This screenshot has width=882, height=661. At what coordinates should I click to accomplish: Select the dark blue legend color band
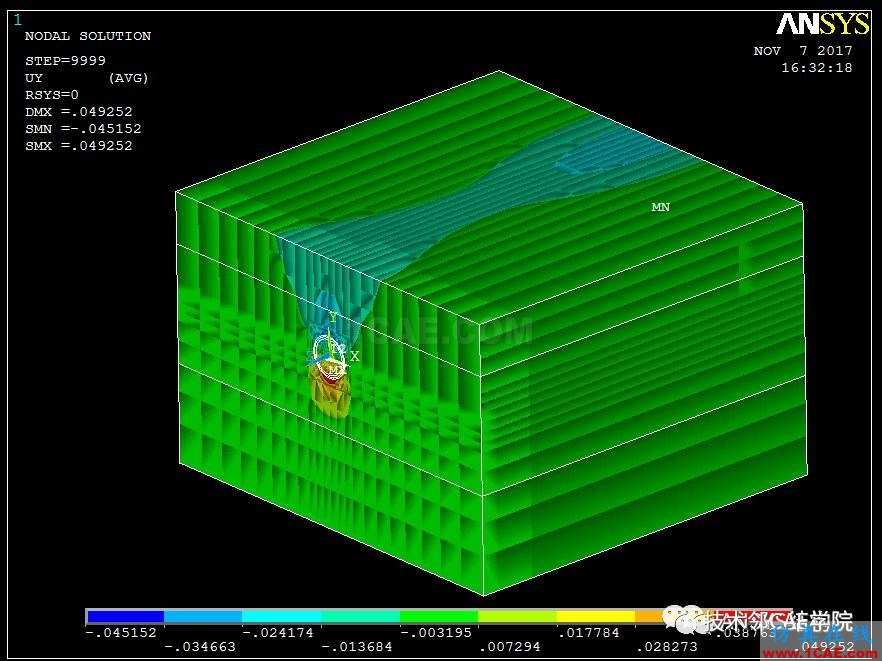[125, 617]
